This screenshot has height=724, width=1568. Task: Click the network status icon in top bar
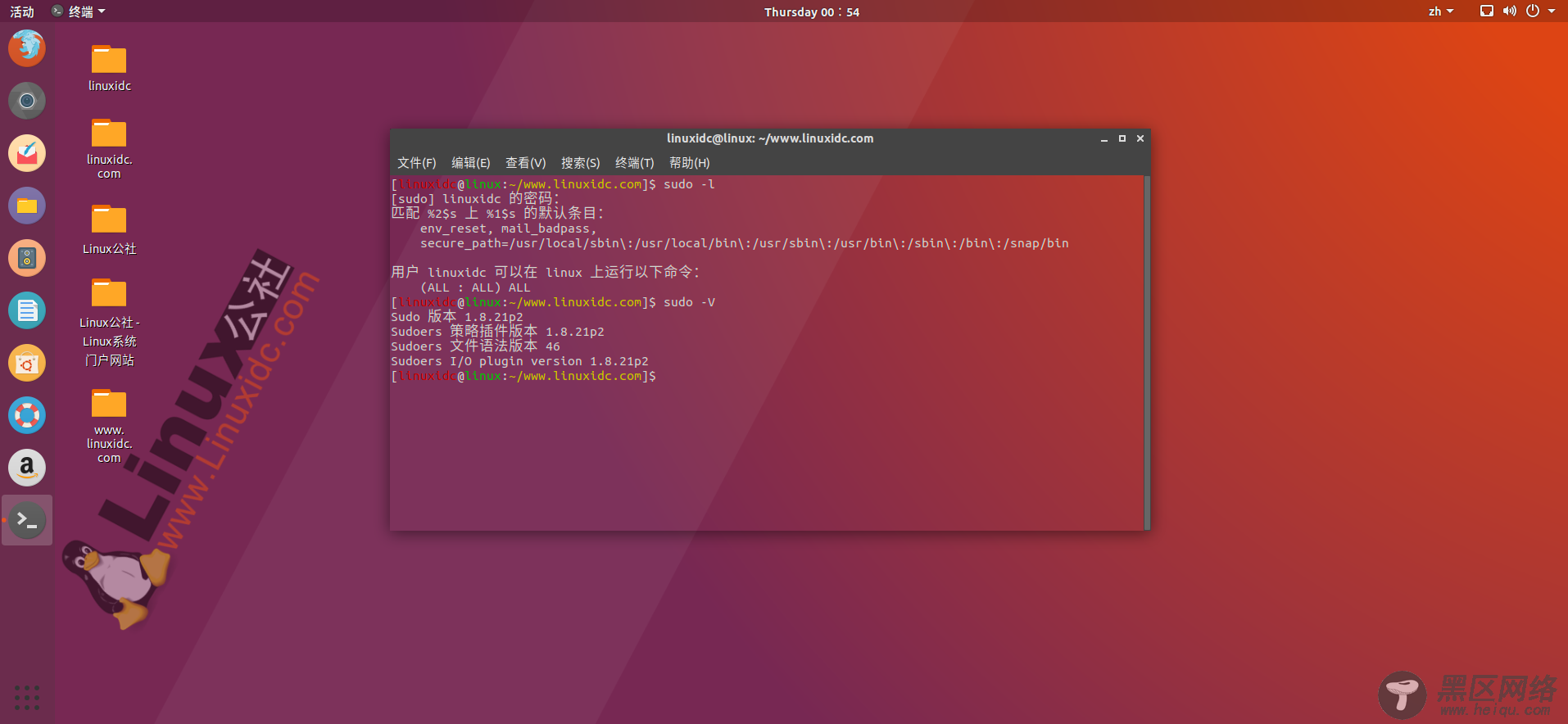click(x=1486, y=11)
